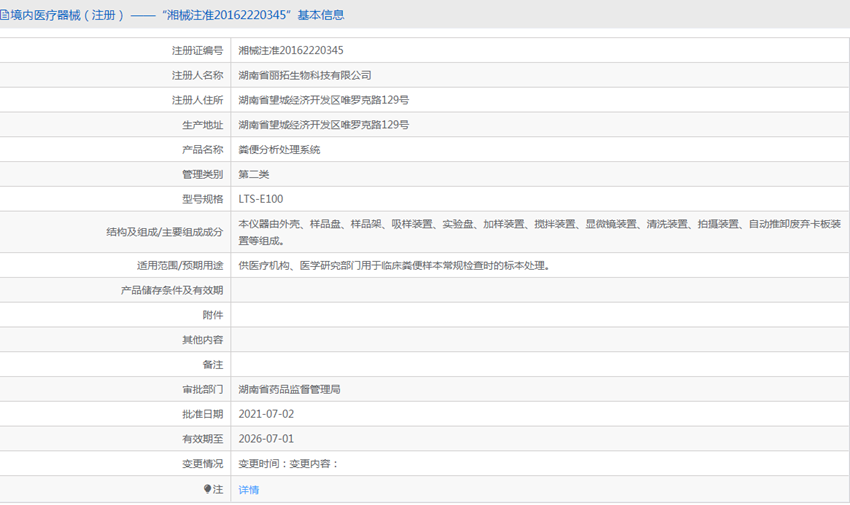Viewport: 850px width, 505px height.
Task: Click the 产品储存条件及有效期 row label
Action: tap(172, 291)
